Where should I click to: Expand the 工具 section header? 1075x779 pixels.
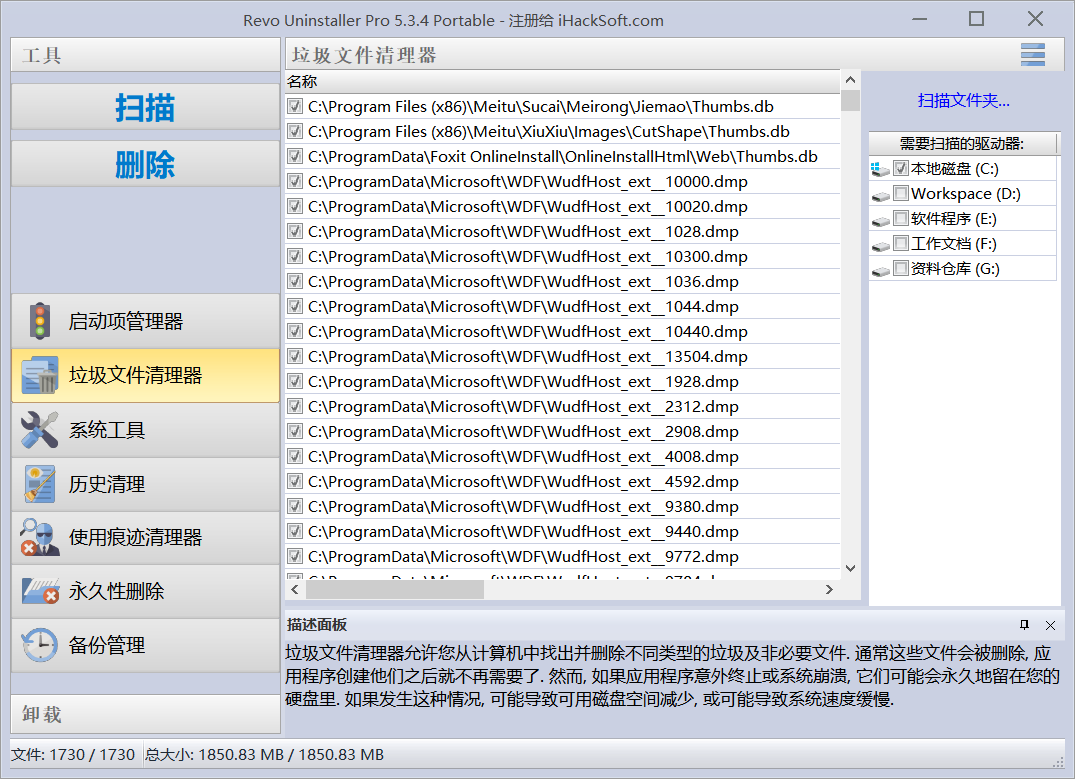pyautogui.click(x=145, y=55)
